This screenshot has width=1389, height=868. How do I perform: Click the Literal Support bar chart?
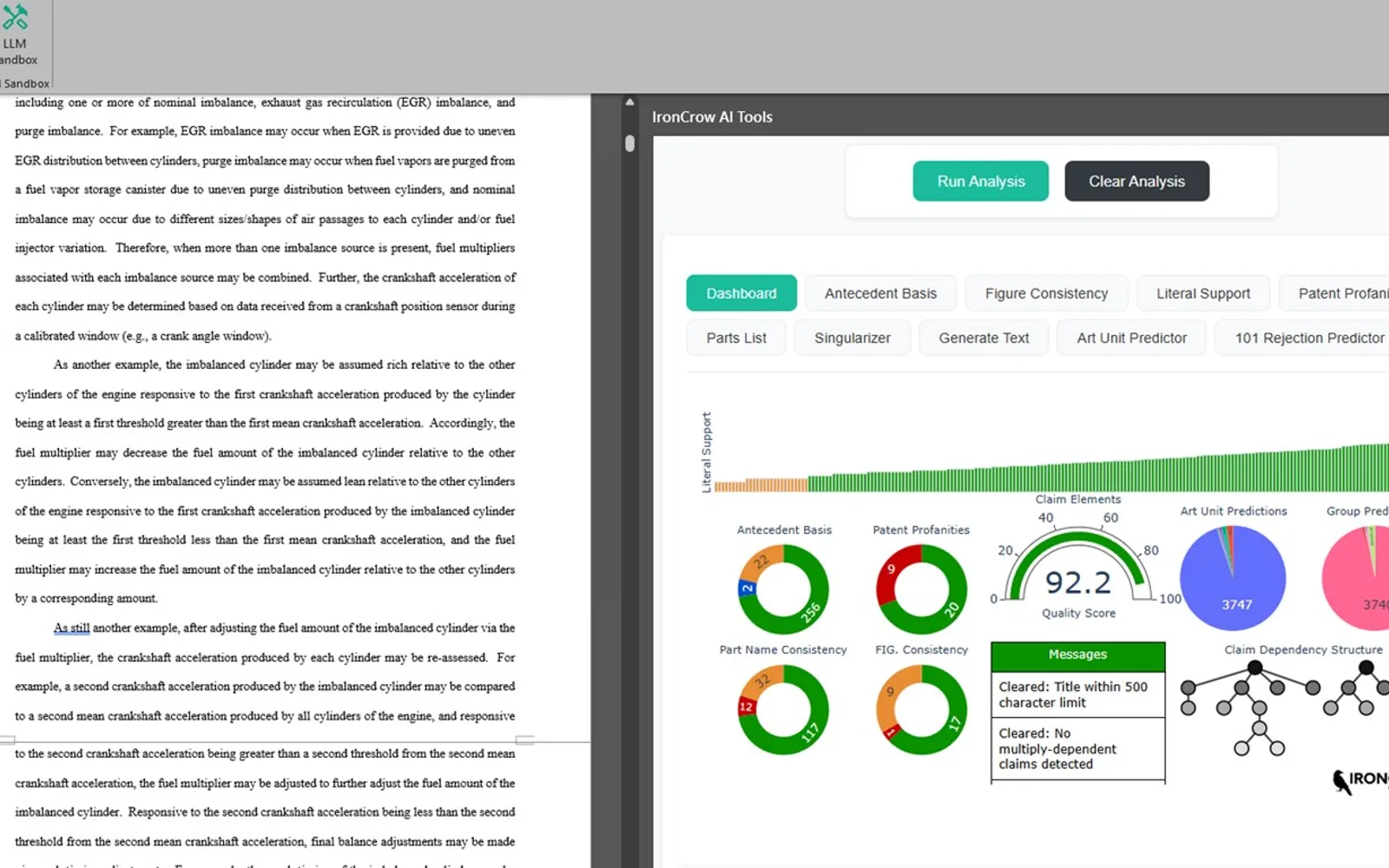pyautogui.click(x=1050, y=469)
